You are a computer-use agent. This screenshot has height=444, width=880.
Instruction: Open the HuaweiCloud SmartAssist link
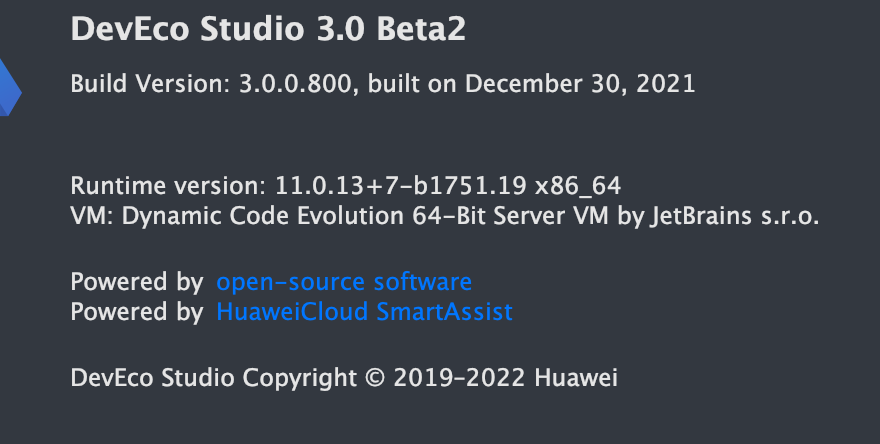[364, 312]
